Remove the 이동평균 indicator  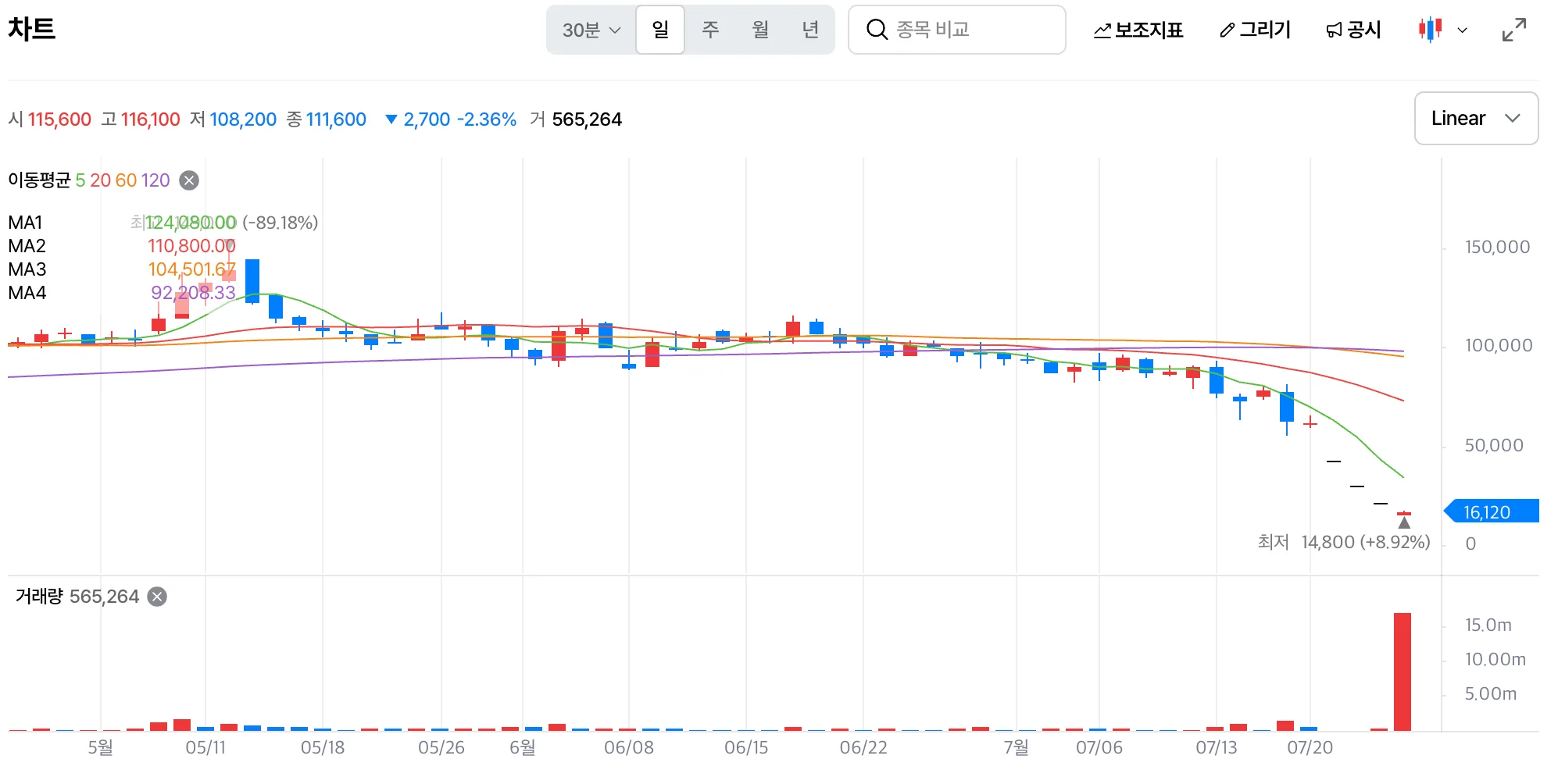tap(189, 180)
